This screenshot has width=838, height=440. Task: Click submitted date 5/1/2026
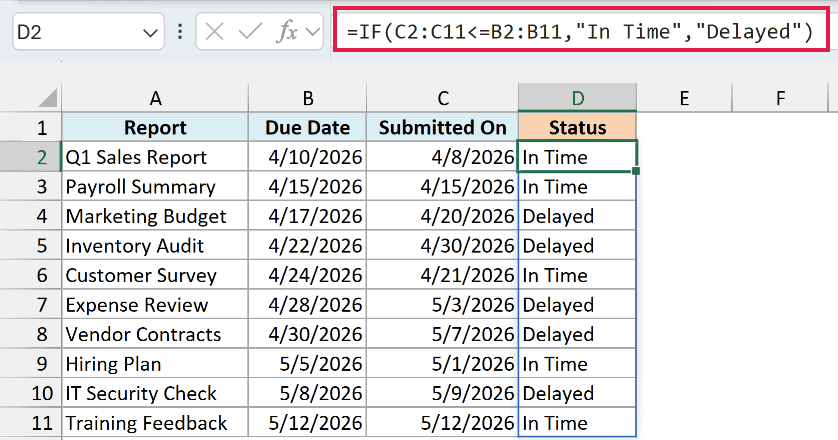coord(443,364)
